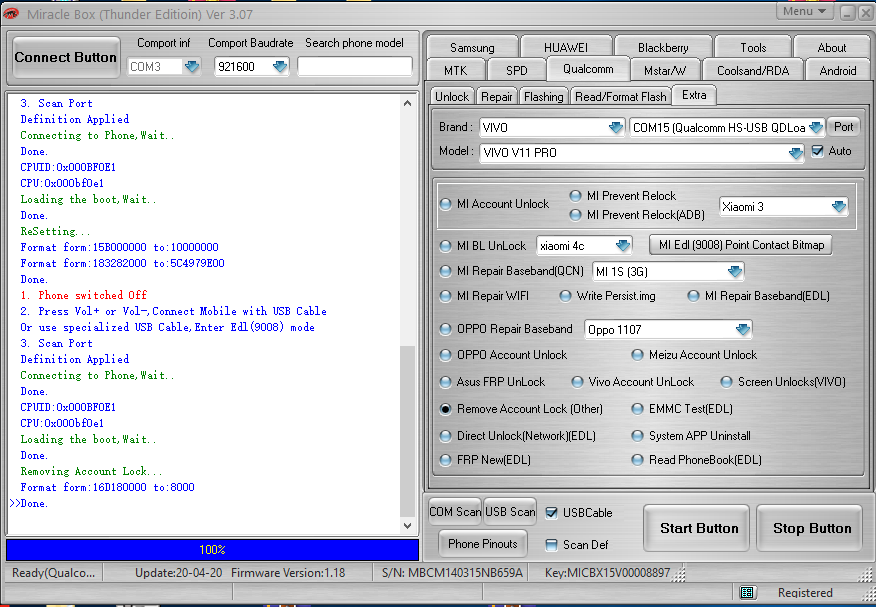876x607 pixels.
Task: Toggle the USBCable checkbox
Action: coord(551,513)
